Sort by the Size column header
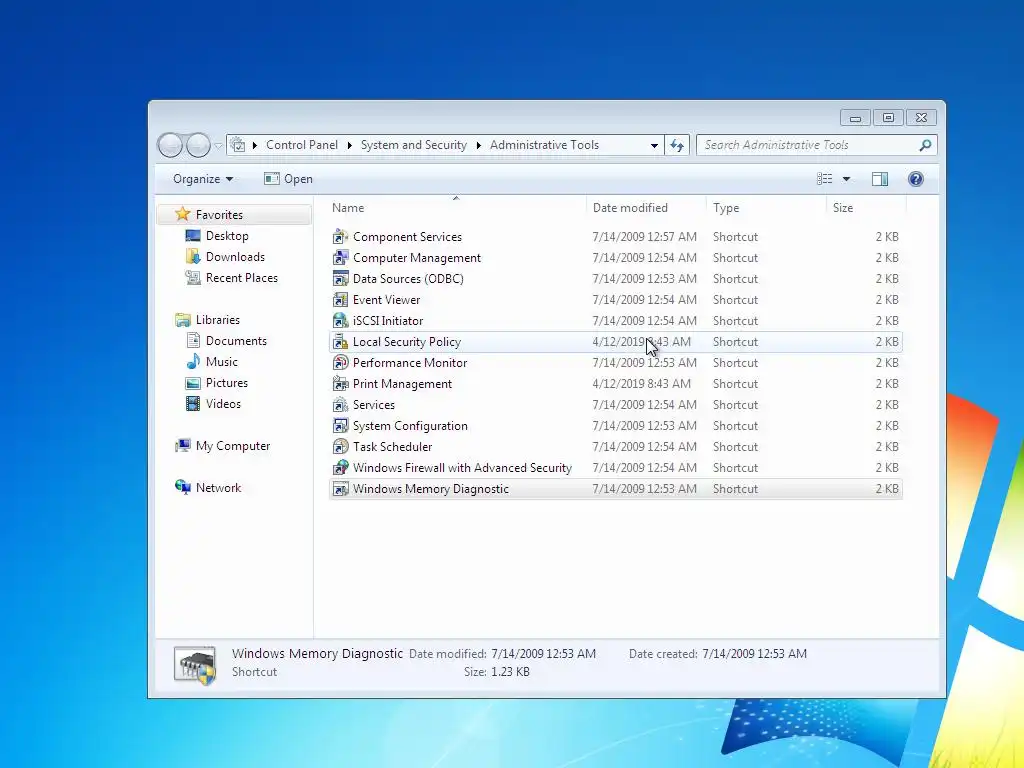Screen dimensions: 1024x768 866,208
